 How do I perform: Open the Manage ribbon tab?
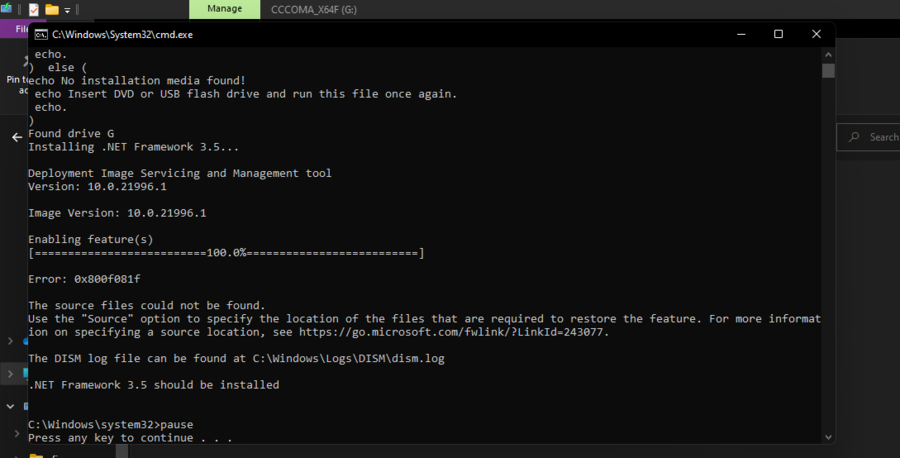click(x=224, y=9)
